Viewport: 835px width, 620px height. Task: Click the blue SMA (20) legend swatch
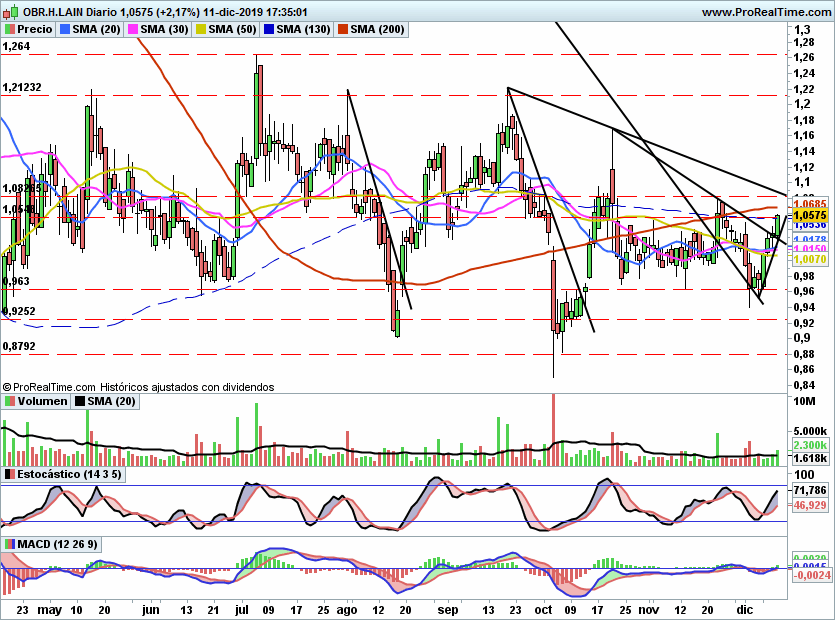point(66,30)
